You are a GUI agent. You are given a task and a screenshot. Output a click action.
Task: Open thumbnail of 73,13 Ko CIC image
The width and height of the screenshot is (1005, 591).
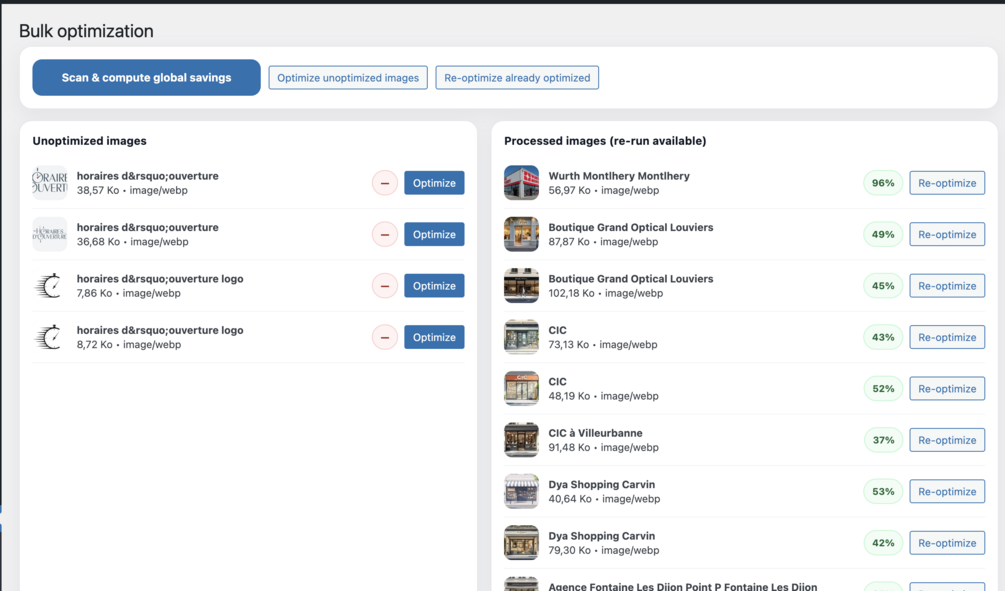point(521,337)
